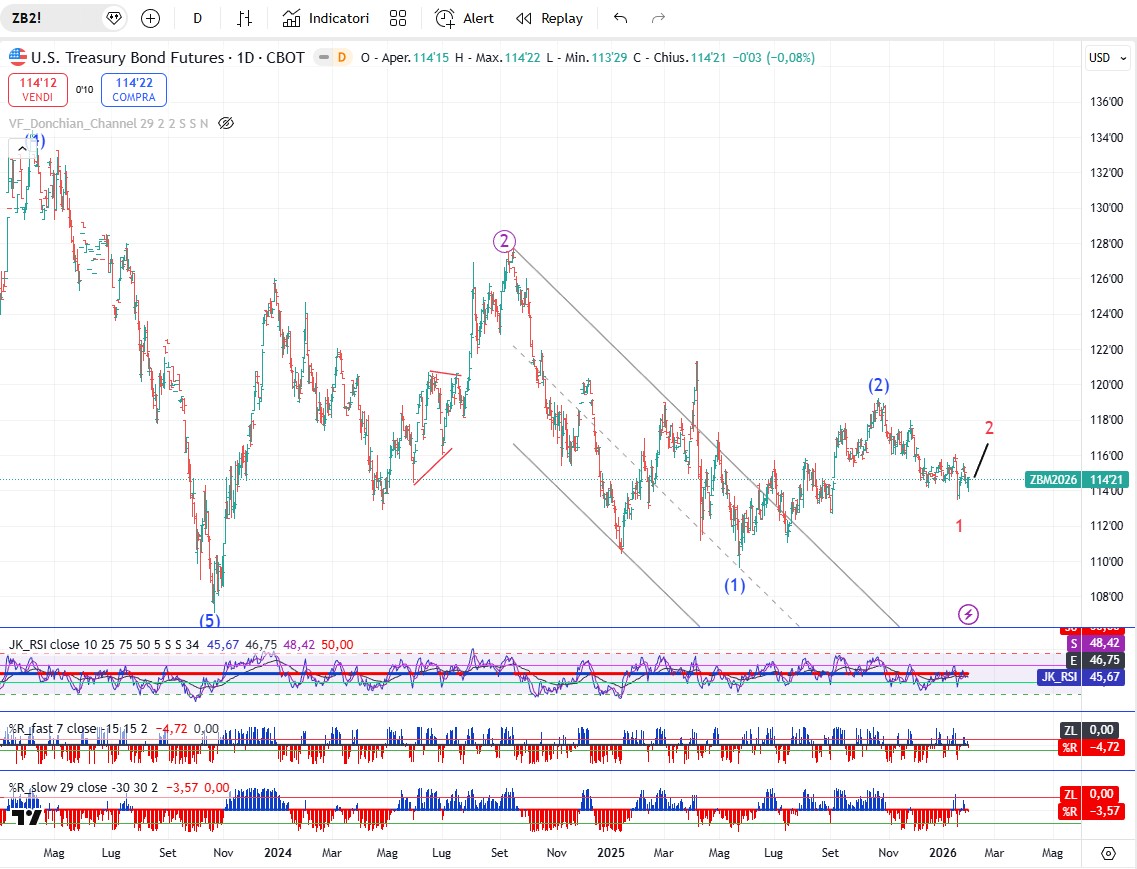Open the Alert creation menu
Screen dimensions: 1137x869
[x=465, y=18]
